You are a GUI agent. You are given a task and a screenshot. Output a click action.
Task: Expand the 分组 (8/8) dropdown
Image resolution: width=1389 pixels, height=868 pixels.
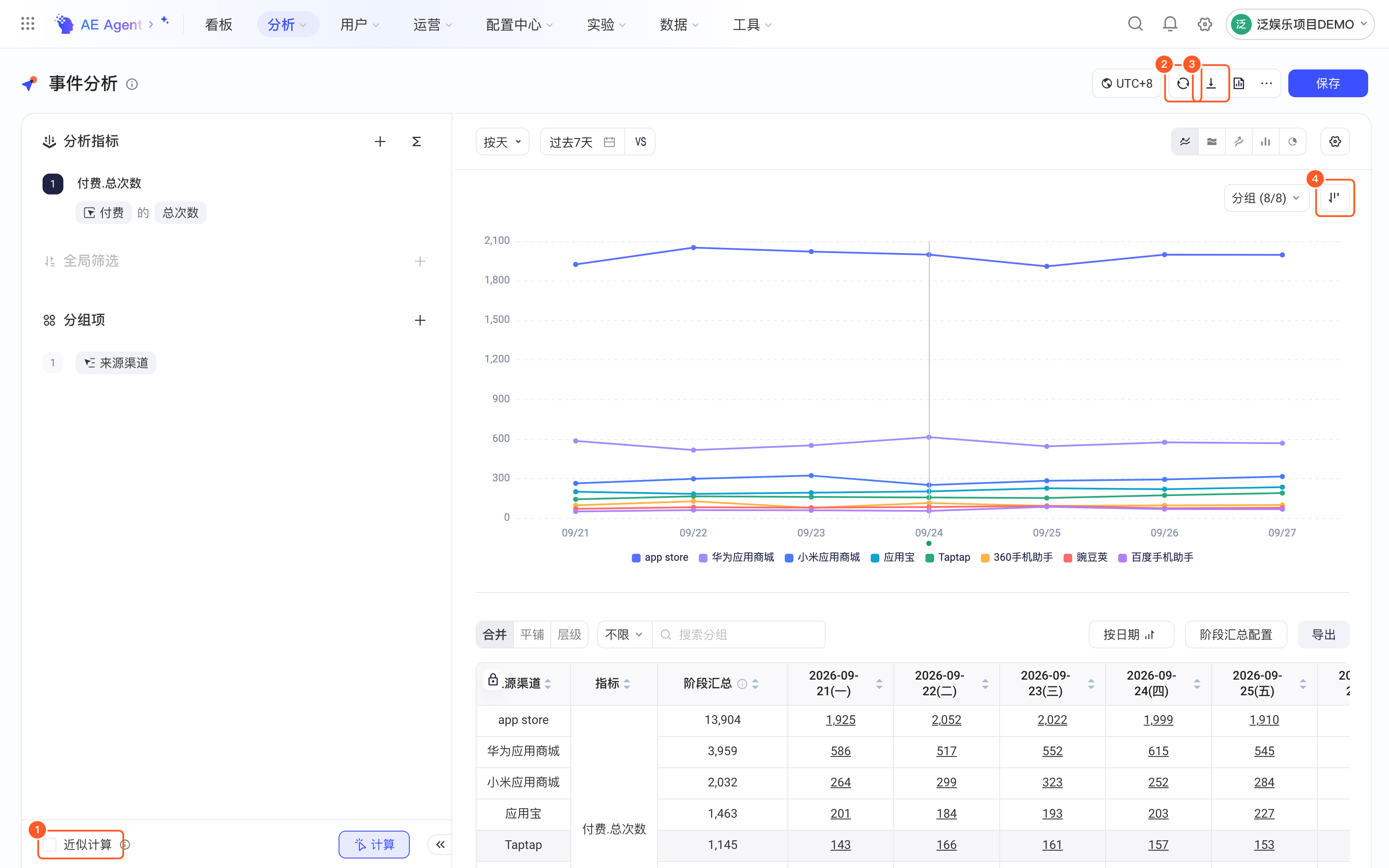[1266, 198]
